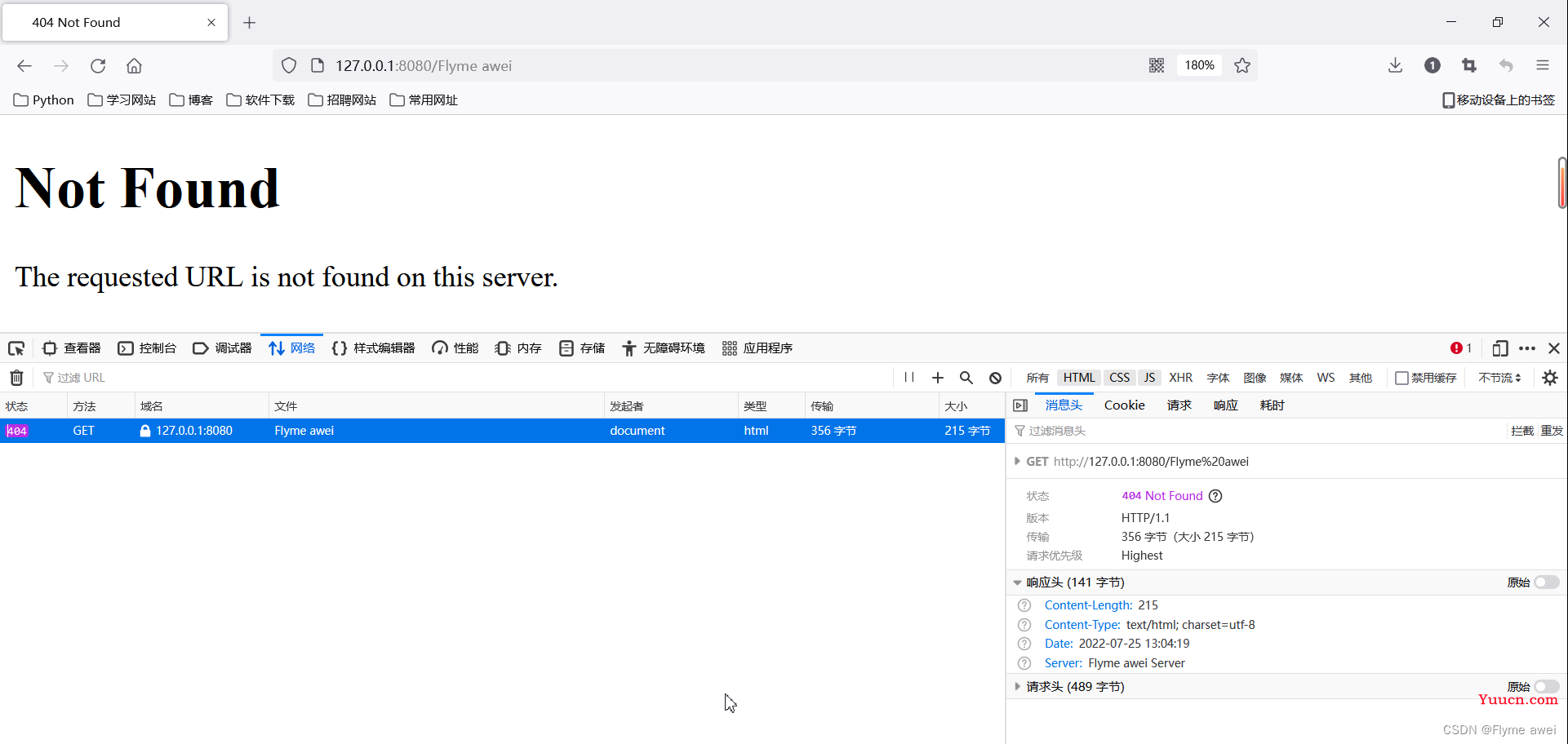Click the page vertical scrollbar thumb
This screenshot has height=744, width=1568.
click(1561, 183)
